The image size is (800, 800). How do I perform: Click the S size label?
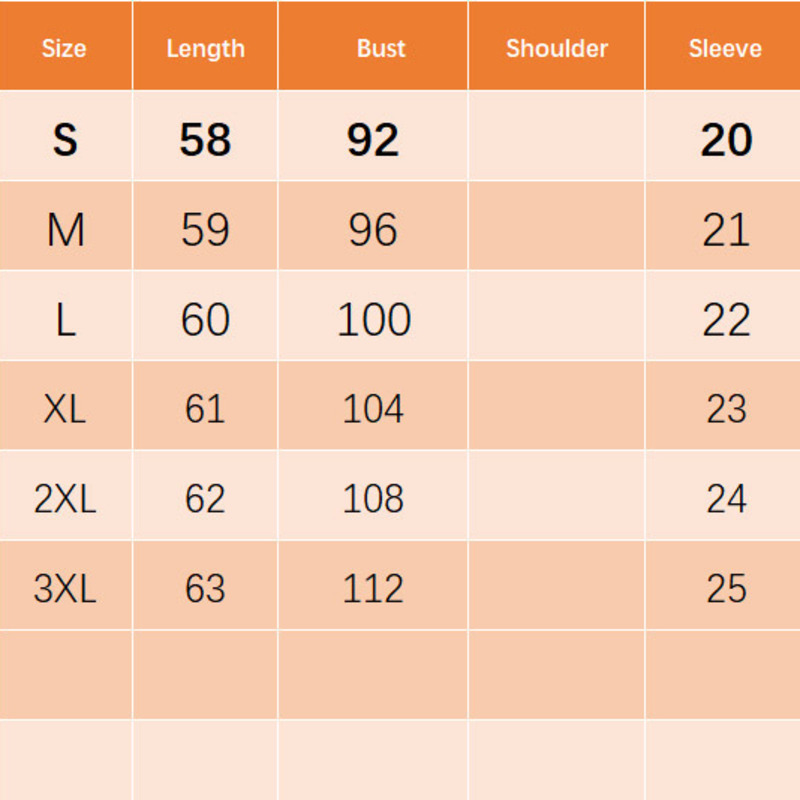coord(65,140)
